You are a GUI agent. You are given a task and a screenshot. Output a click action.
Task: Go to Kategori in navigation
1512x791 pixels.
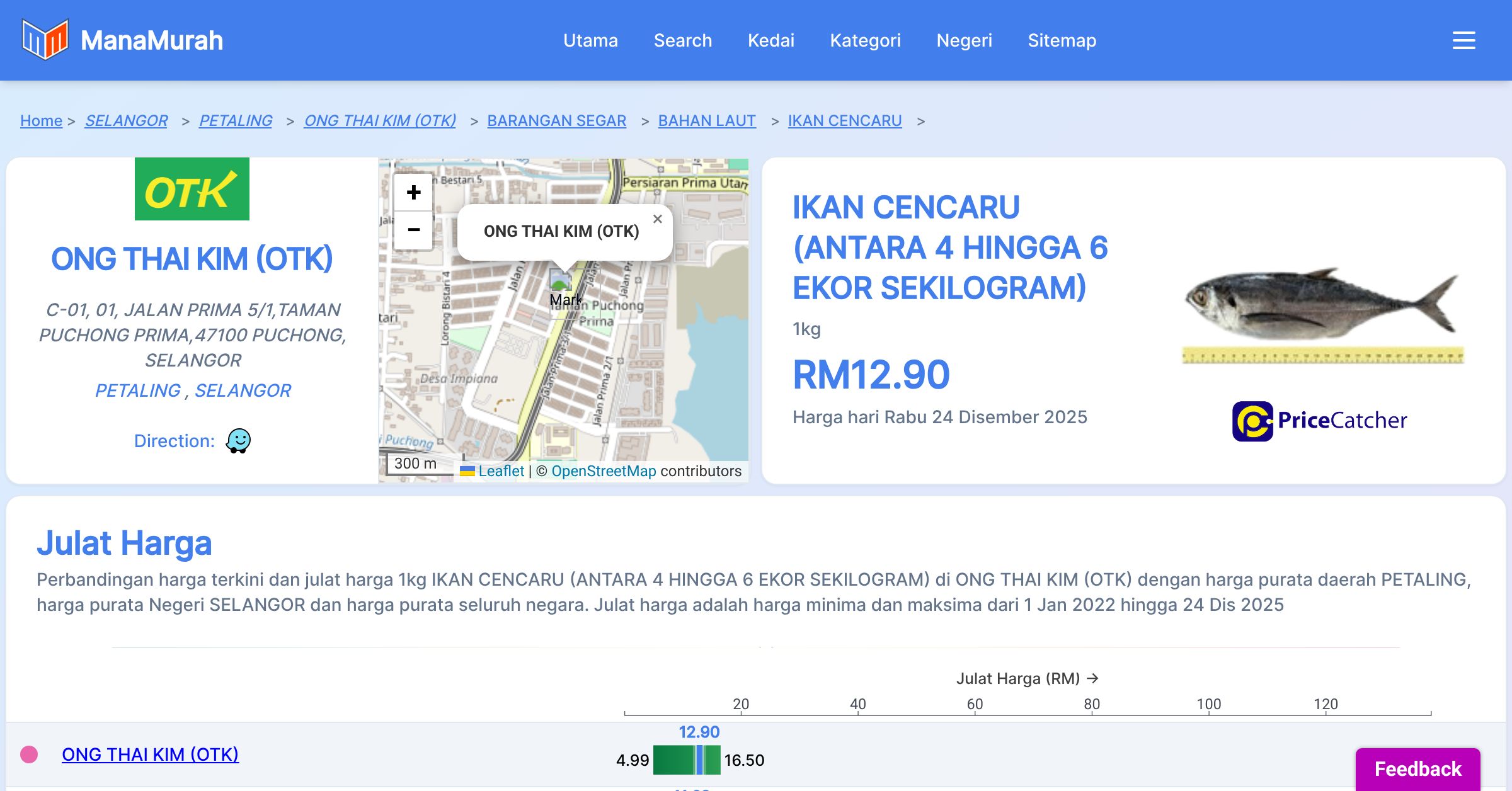coord(865,40)
